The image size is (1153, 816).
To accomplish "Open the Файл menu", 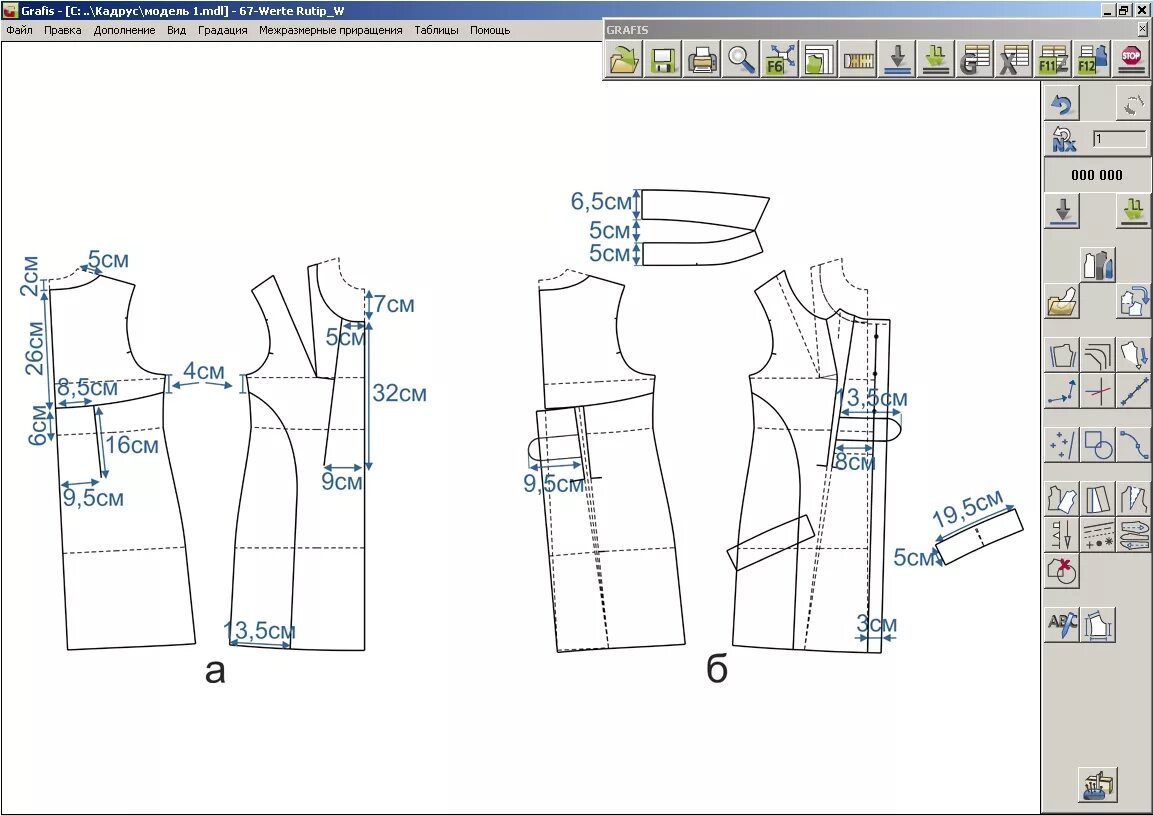I will pyautogui.click(x=19, y=30).
